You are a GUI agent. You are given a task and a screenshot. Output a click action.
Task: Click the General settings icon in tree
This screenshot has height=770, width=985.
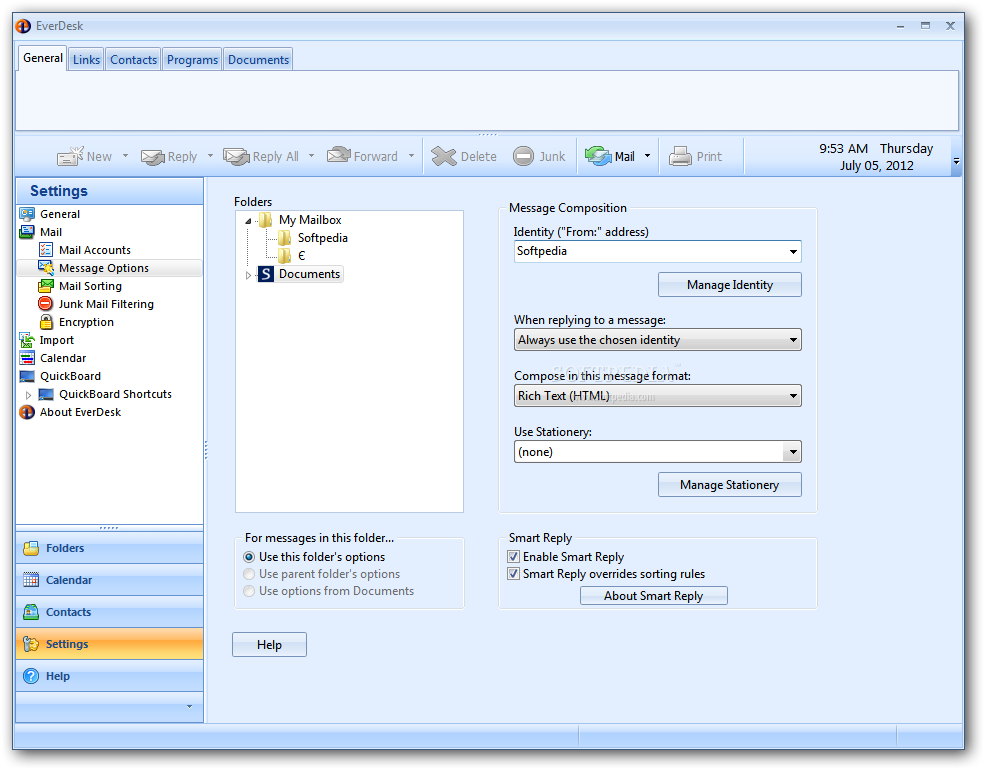tap(27, 214)
